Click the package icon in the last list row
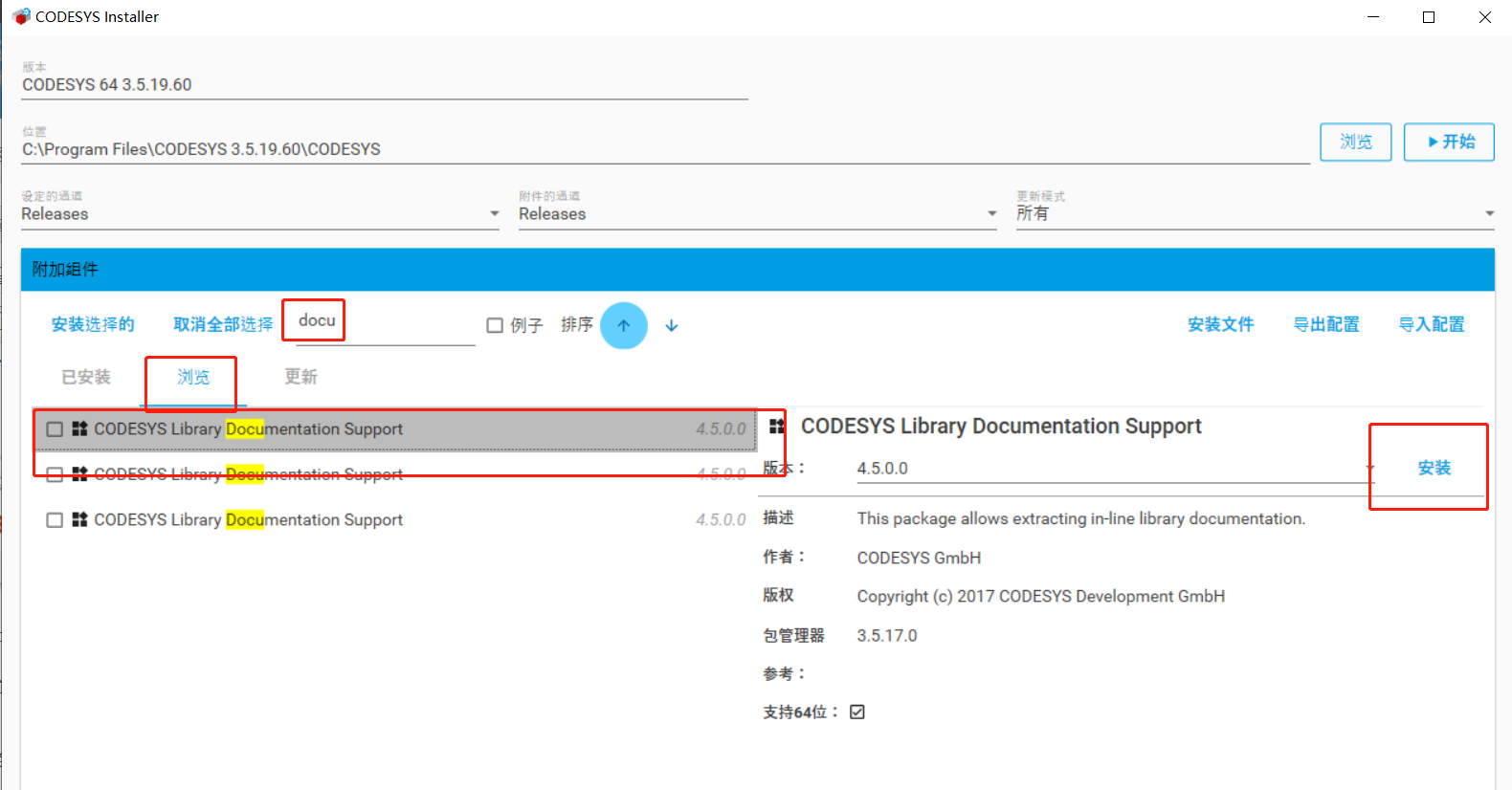1512x790 pixels. tap(80, 519)
